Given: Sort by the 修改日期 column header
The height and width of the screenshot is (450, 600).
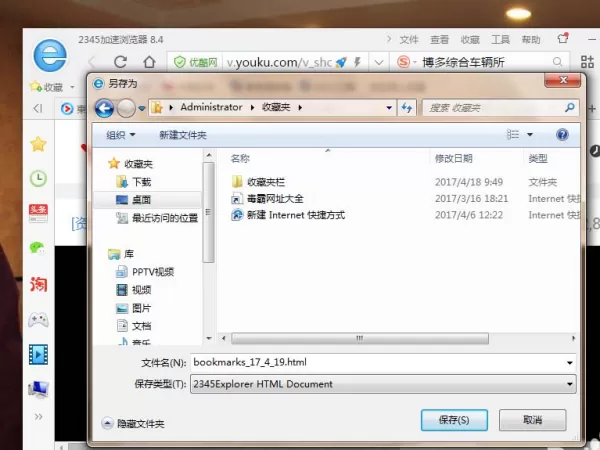Looking at the screenshot, I should point(453,158).
